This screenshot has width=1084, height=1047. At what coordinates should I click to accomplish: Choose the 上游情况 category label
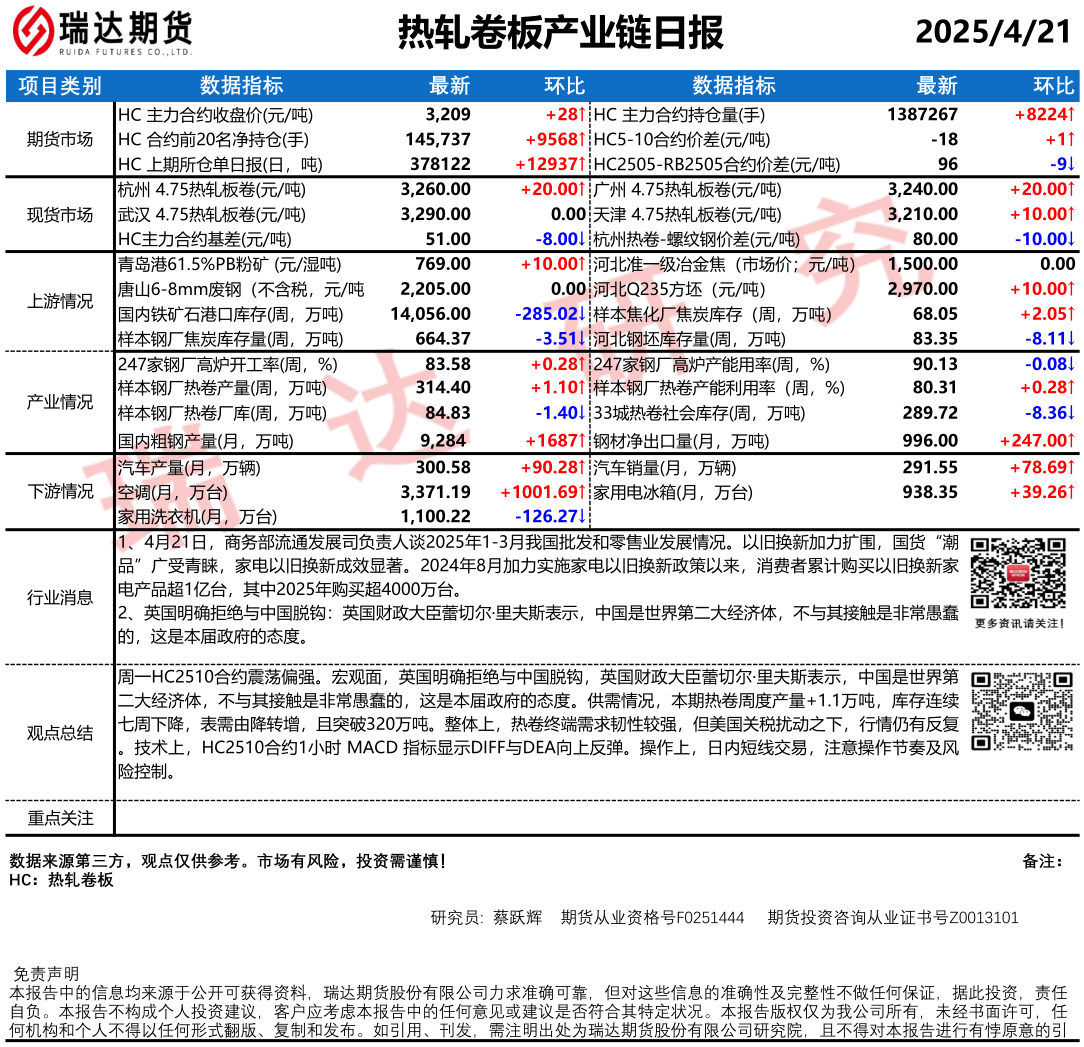(x=60, y=302)
